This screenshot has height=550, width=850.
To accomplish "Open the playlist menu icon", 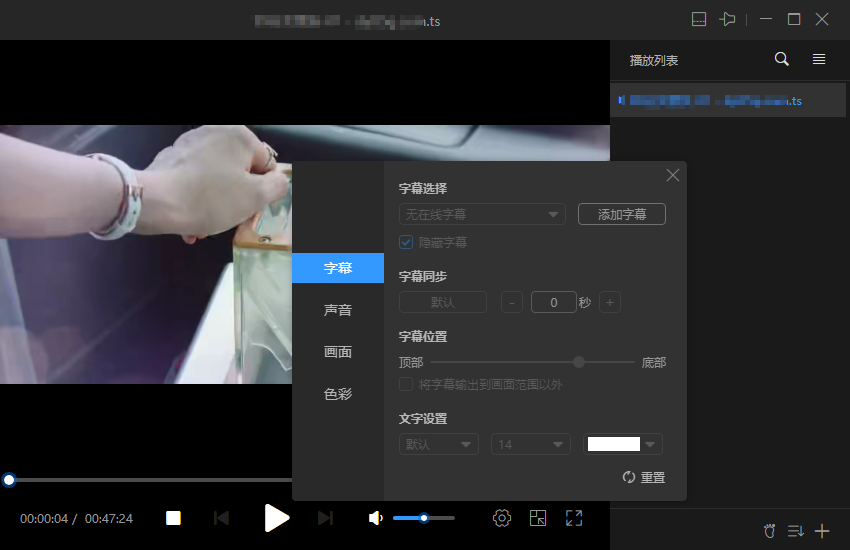I will pyautogui.click(x=819, y=59).
